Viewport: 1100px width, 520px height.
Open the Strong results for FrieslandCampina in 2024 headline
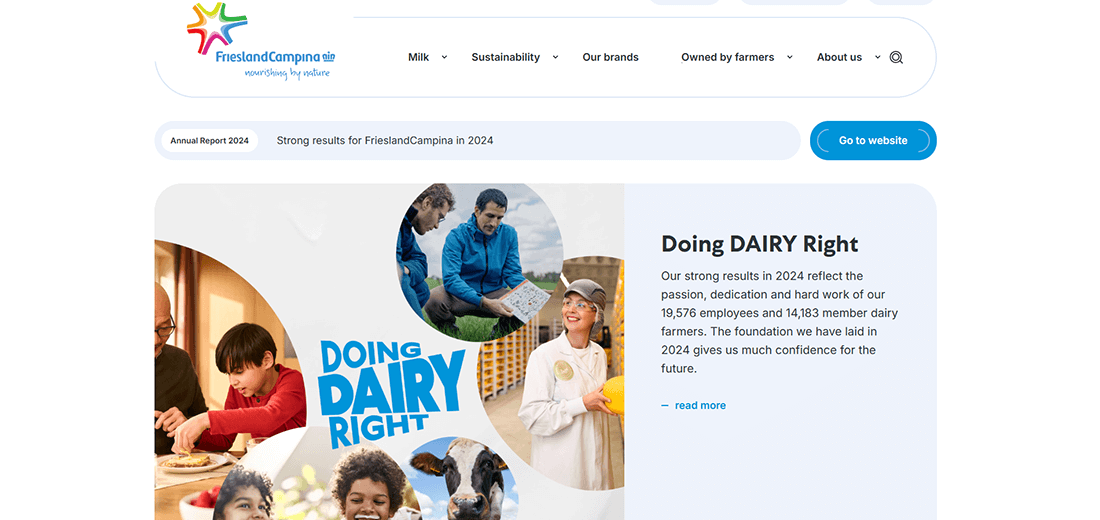384,140
